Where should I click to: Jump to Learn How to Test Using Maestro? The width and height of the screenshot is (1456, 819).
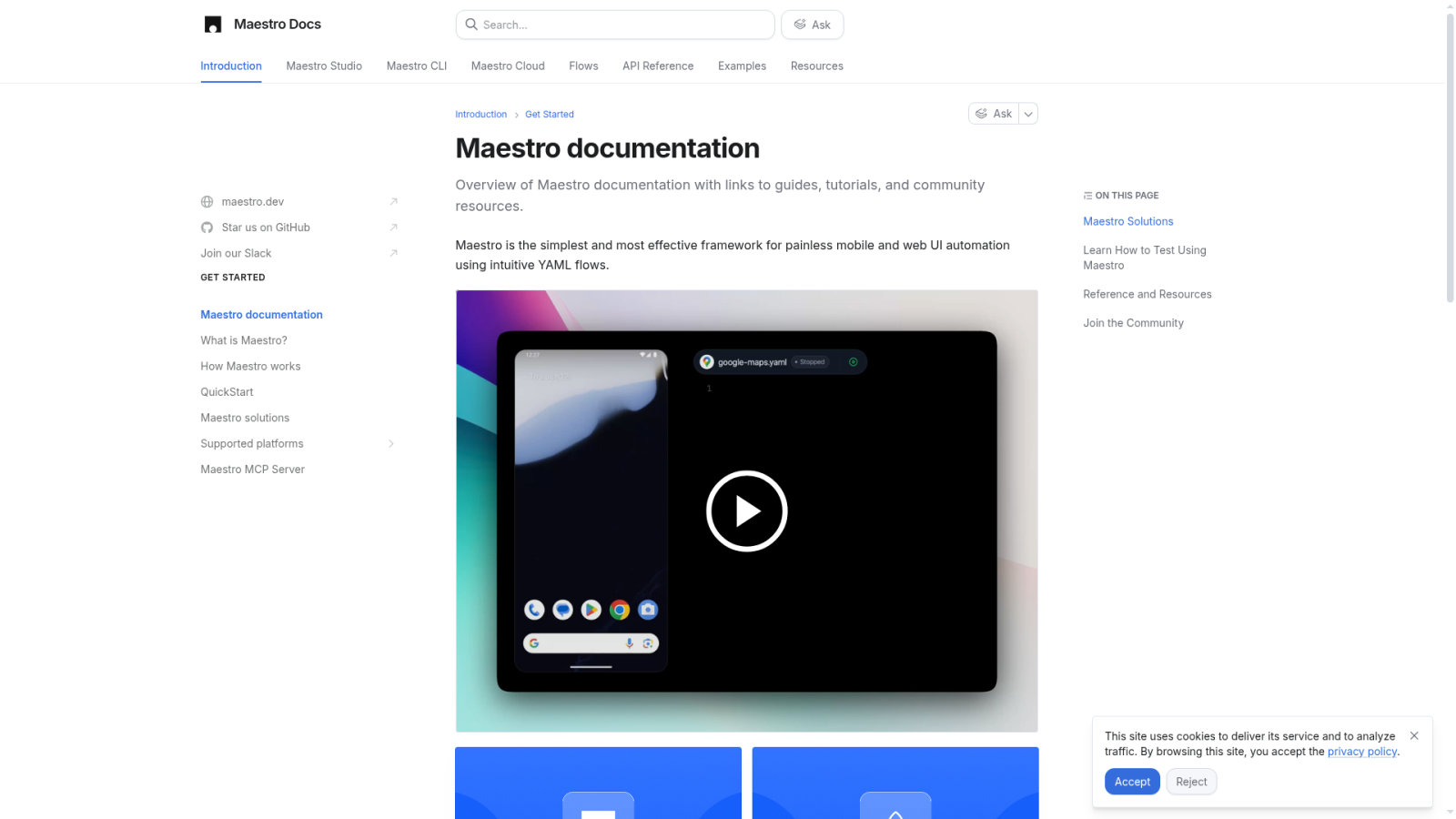click(1144, 258)
